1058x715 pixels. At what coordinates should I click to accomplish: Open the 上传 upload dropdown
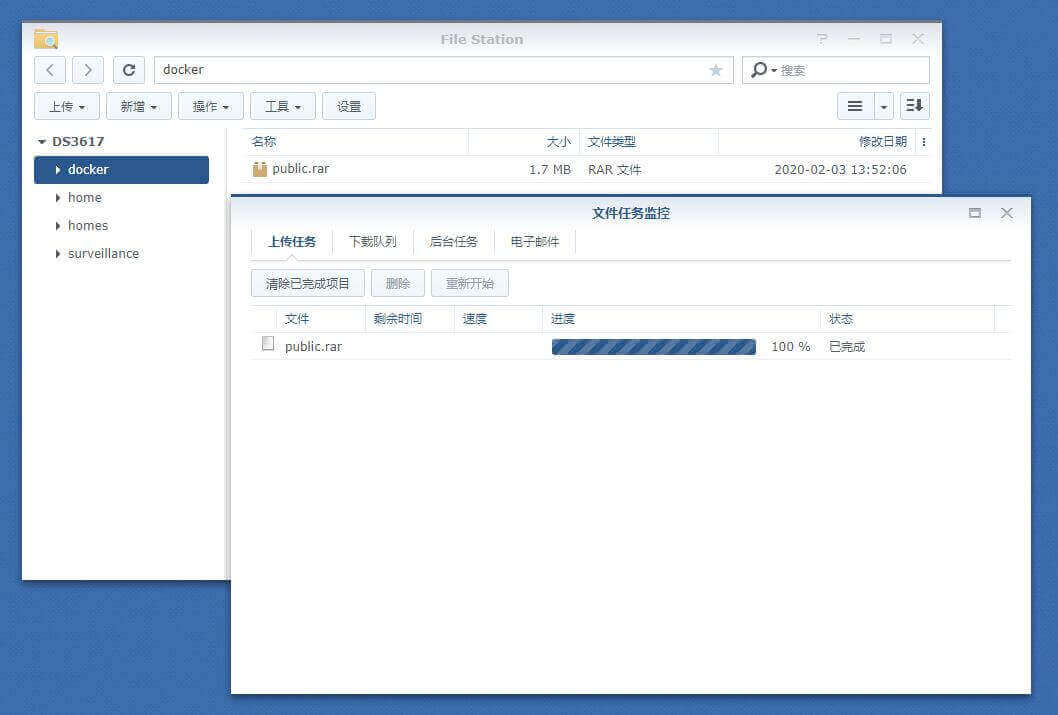coord(66,105)
